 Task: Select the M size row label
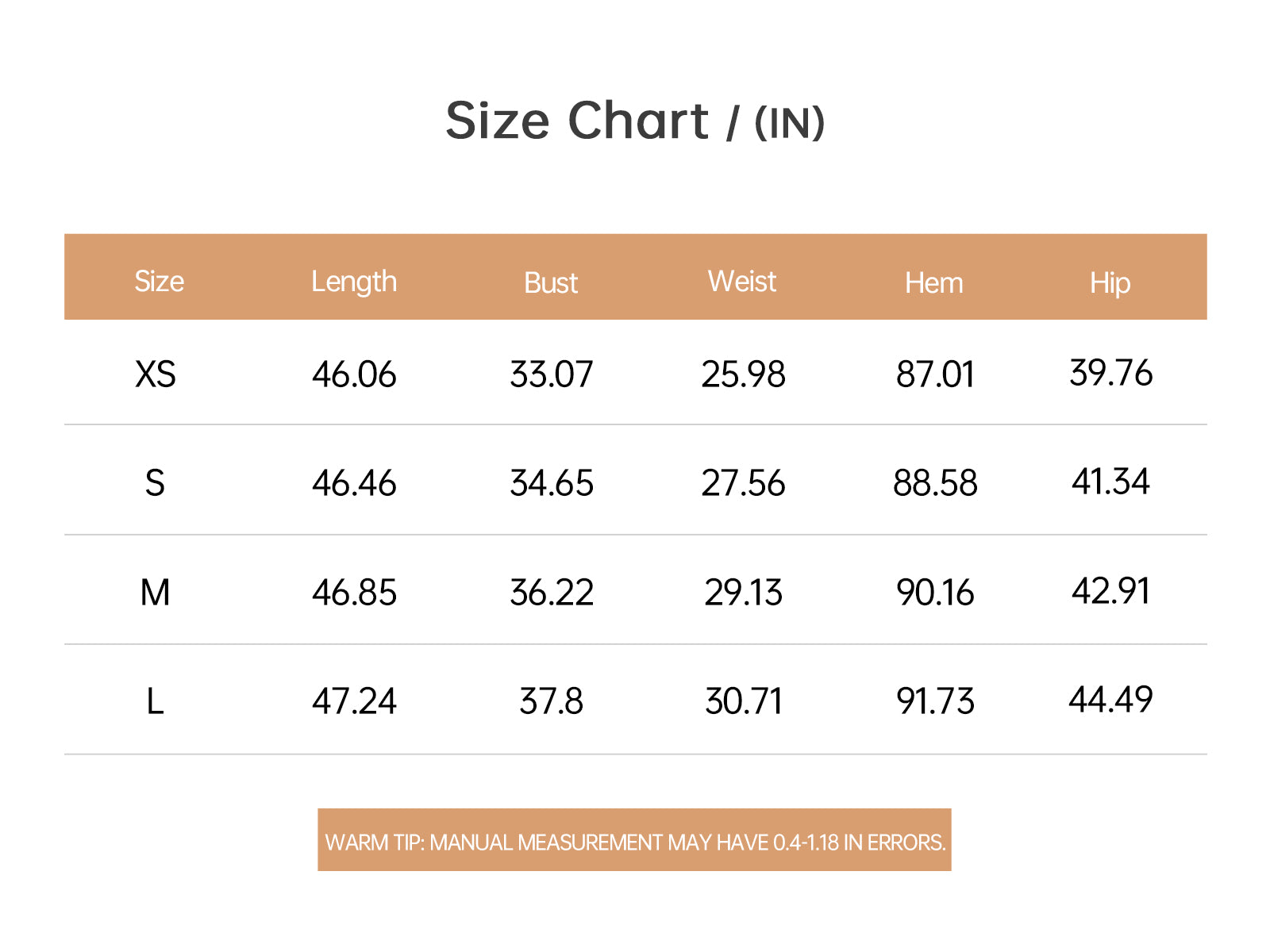(x=155, y=592)
